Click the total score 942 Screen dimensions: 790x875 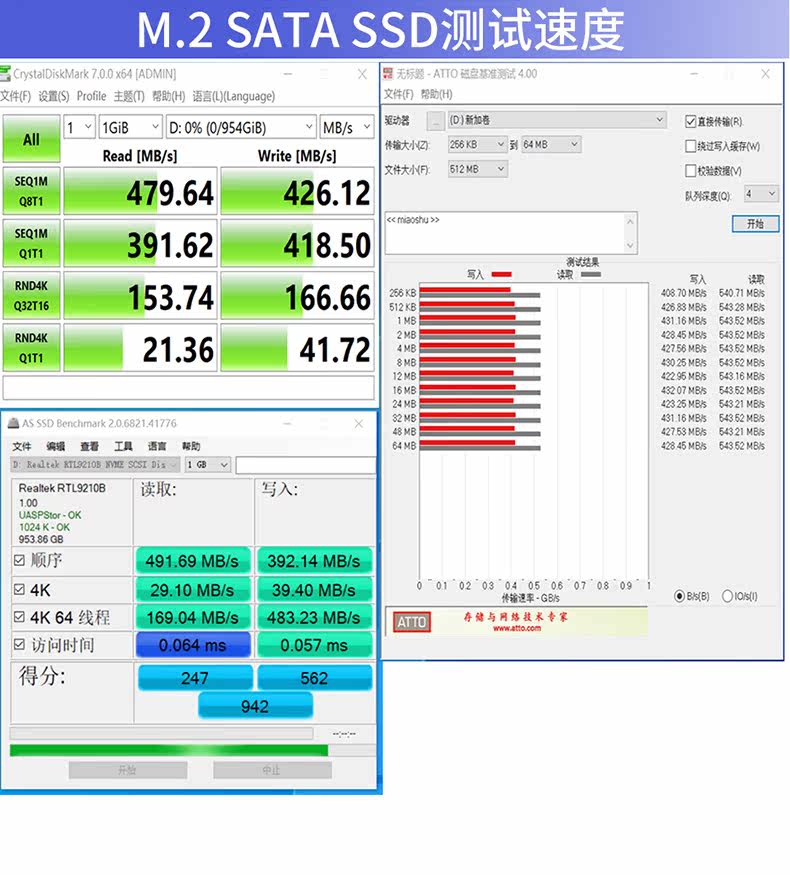point(256,706)
